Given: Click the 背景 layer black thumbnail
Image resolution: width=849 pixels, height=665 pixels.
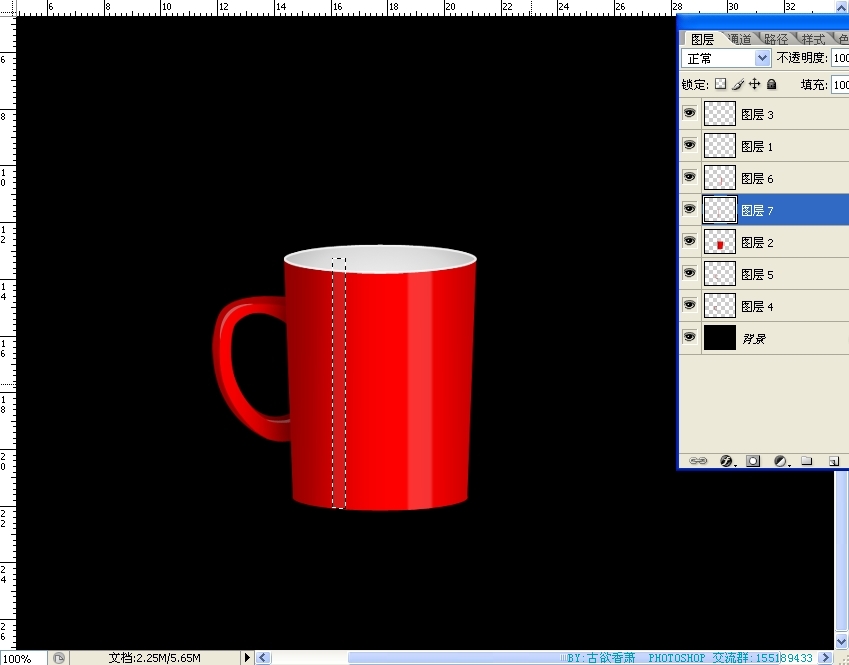Looking at the screenshot, I should point(720,338).
